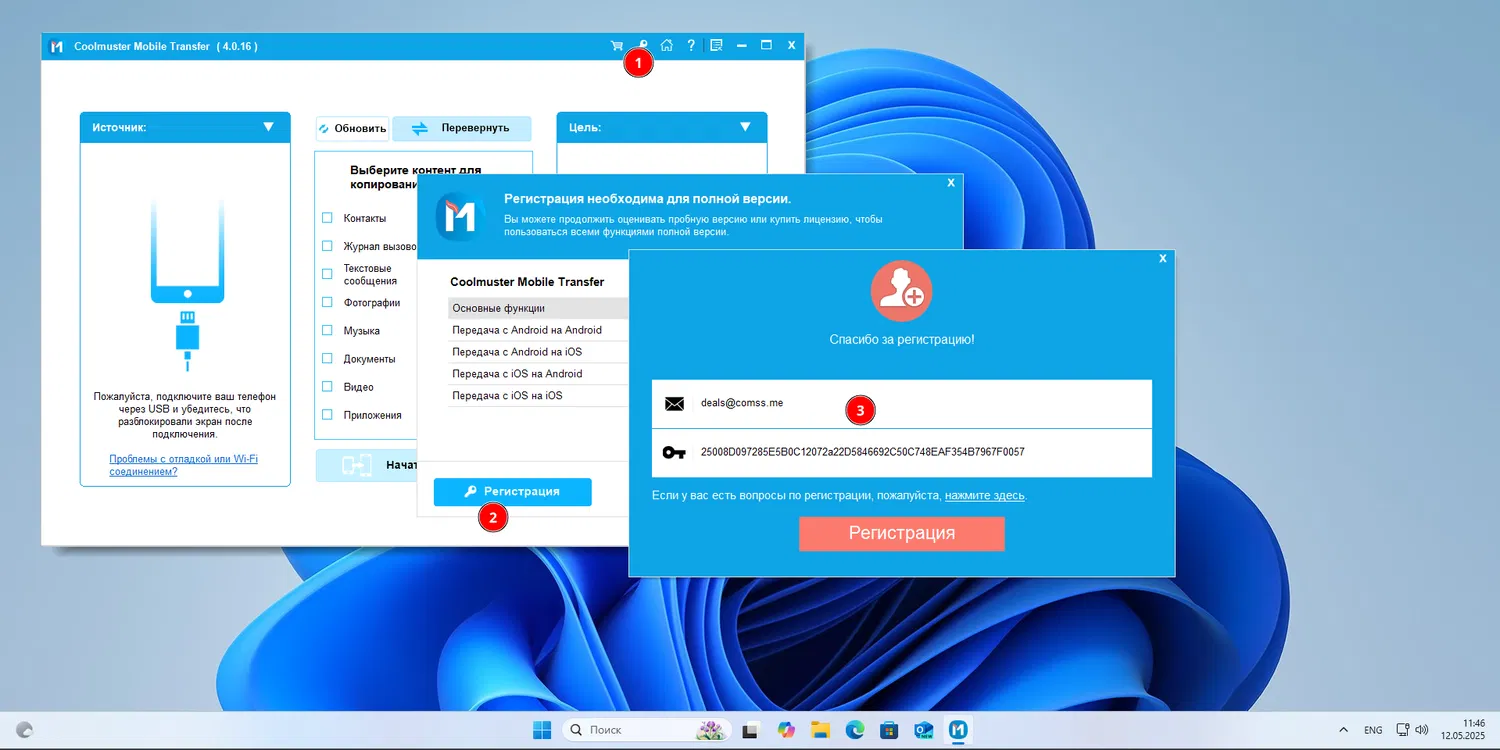Open the нажмите здесь link
The image size is (1500, 750).
point(985,496)
